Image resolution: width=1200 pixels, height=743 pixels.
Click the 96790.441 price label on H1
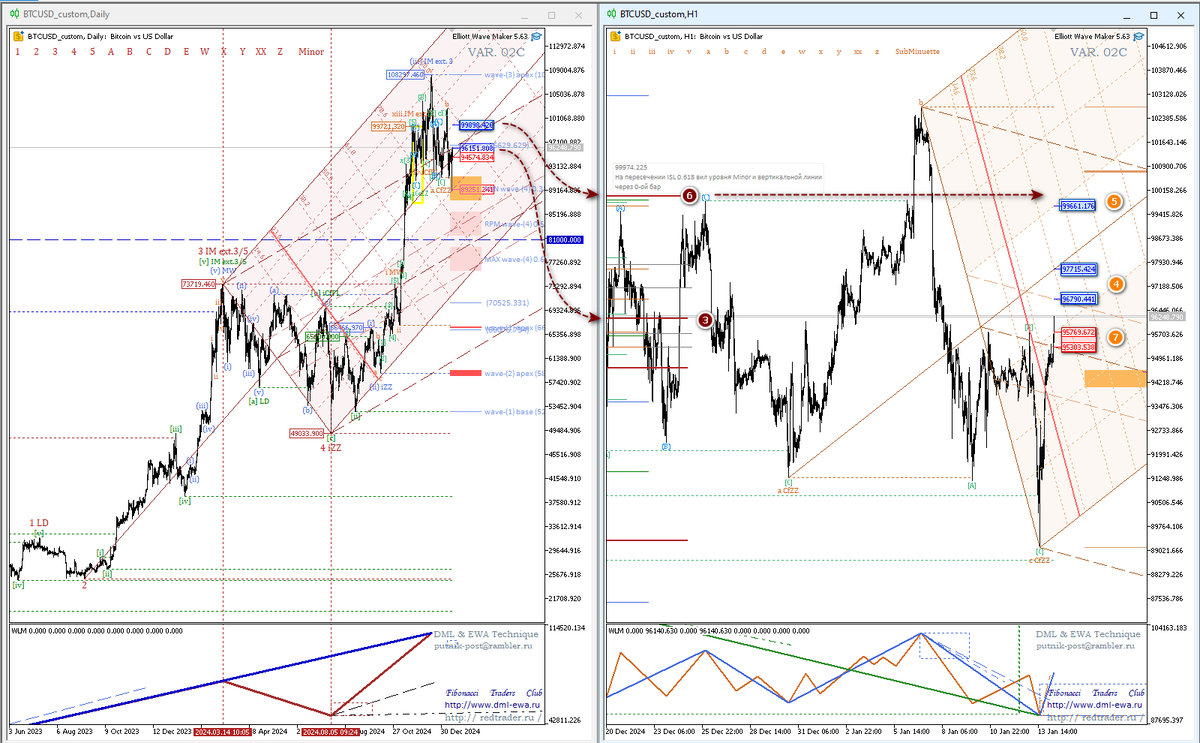(x=1079, y=298)
